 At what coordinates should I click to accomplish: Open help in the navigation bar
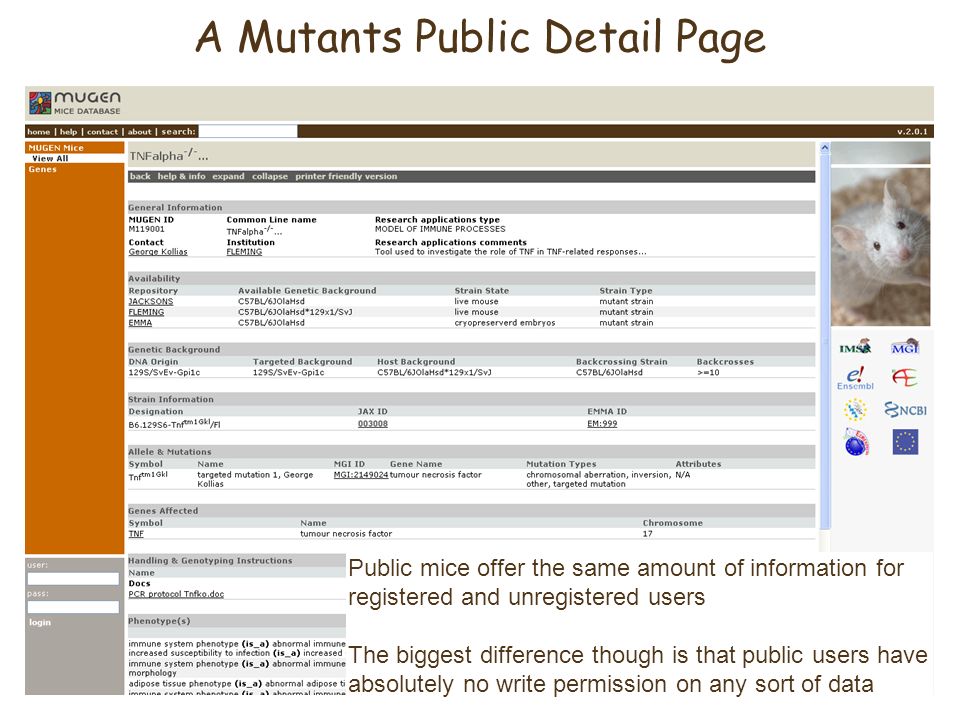click(x=69, y=132)
